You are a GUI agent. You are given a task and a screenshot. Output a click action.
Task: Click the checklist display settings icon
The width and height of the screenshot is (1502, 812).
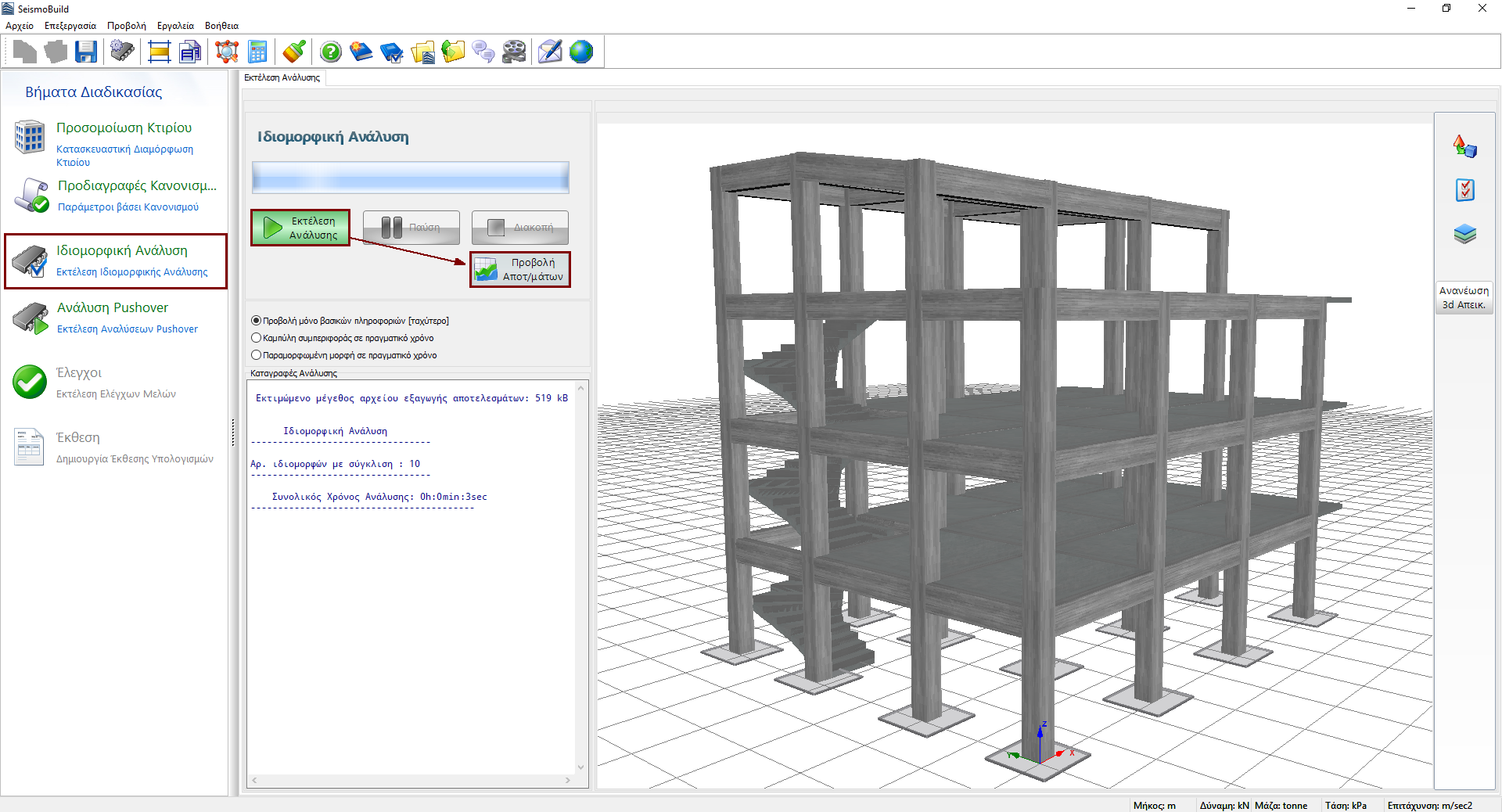click(x=1464, y=190)
